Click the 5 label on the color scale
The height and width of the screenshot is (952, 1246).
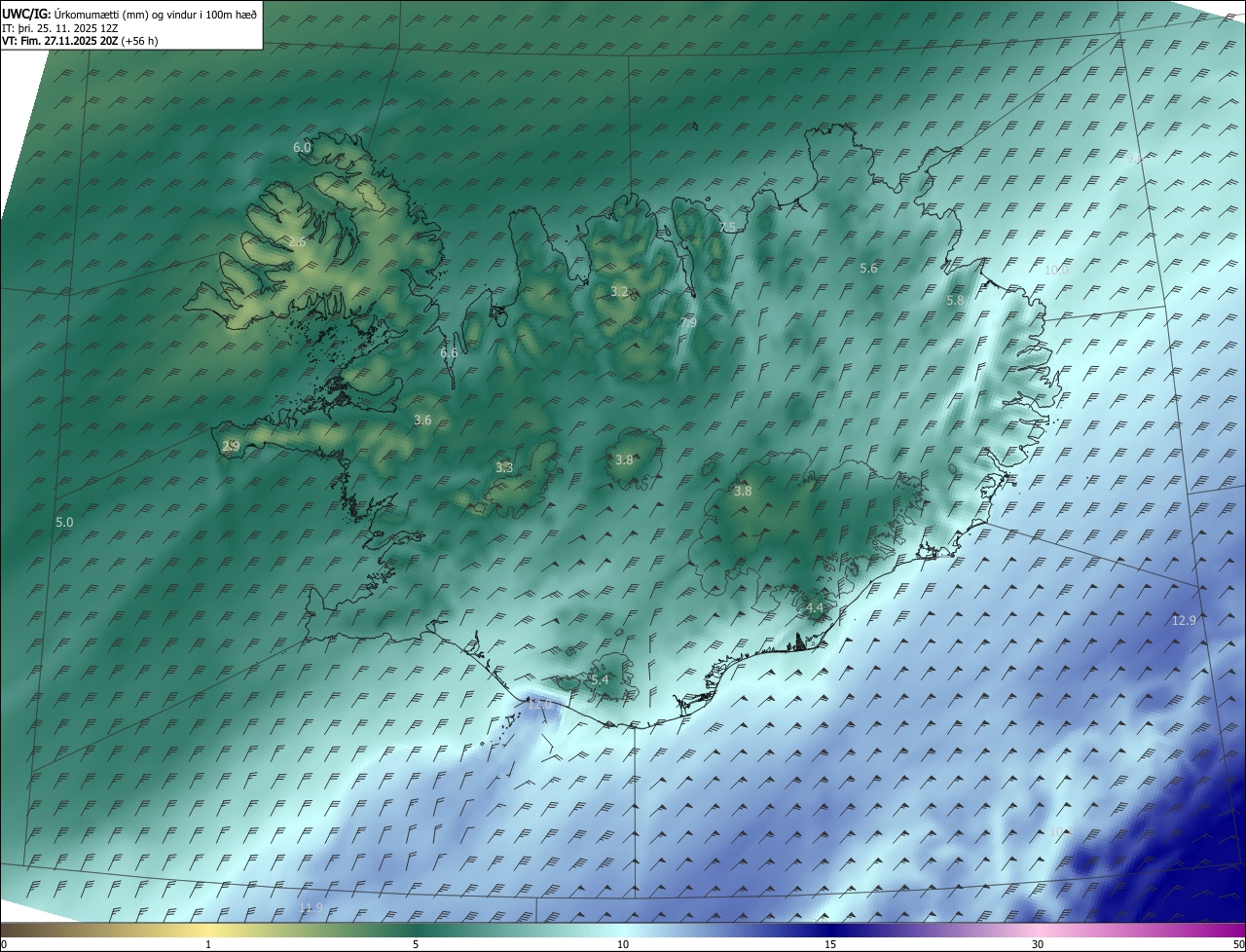[x=416, y=944]
